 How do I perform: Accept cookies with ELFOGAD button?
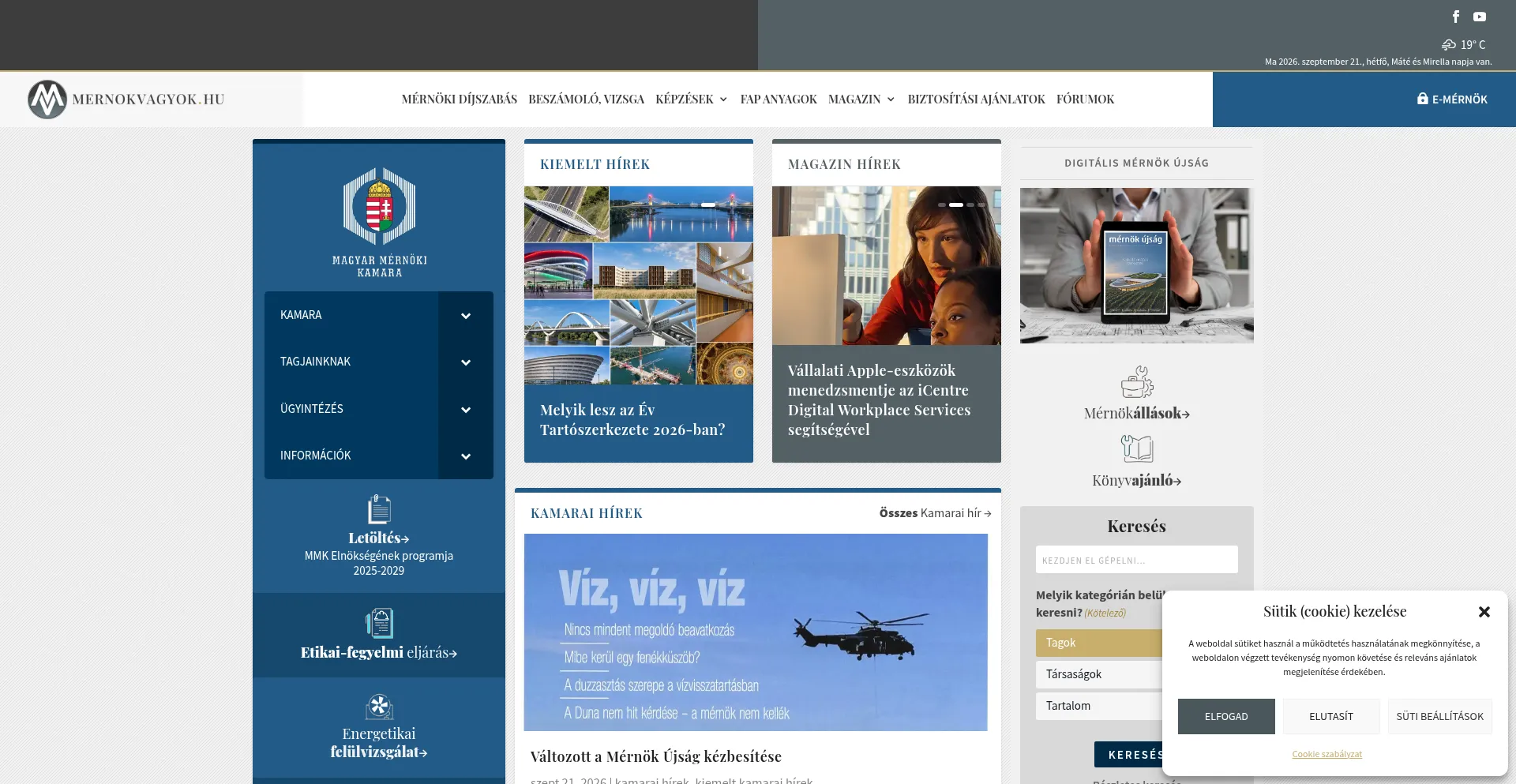click(1226, 717)
